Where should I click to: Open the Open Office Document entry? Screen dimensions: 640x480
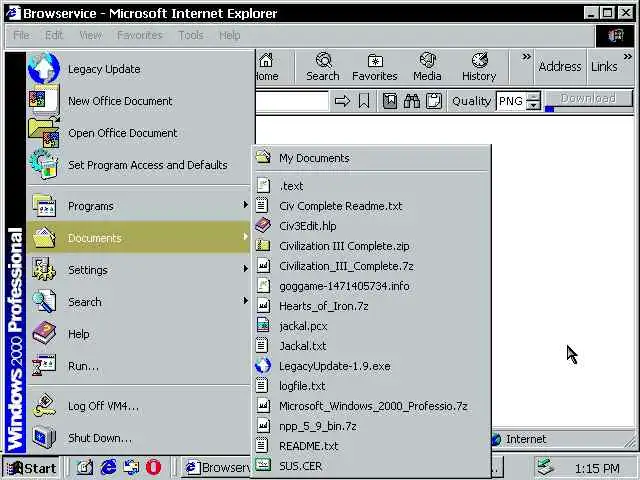point(138,133)
